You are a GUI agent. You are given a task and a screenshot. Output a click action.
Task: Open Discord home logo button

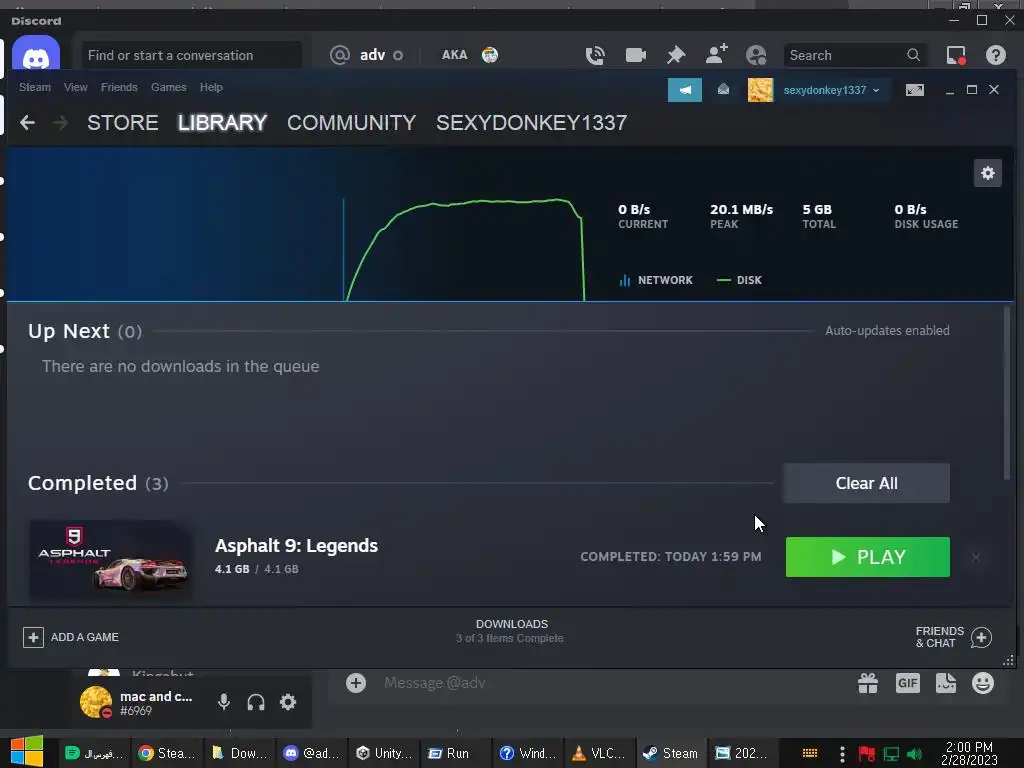point(36,54)
